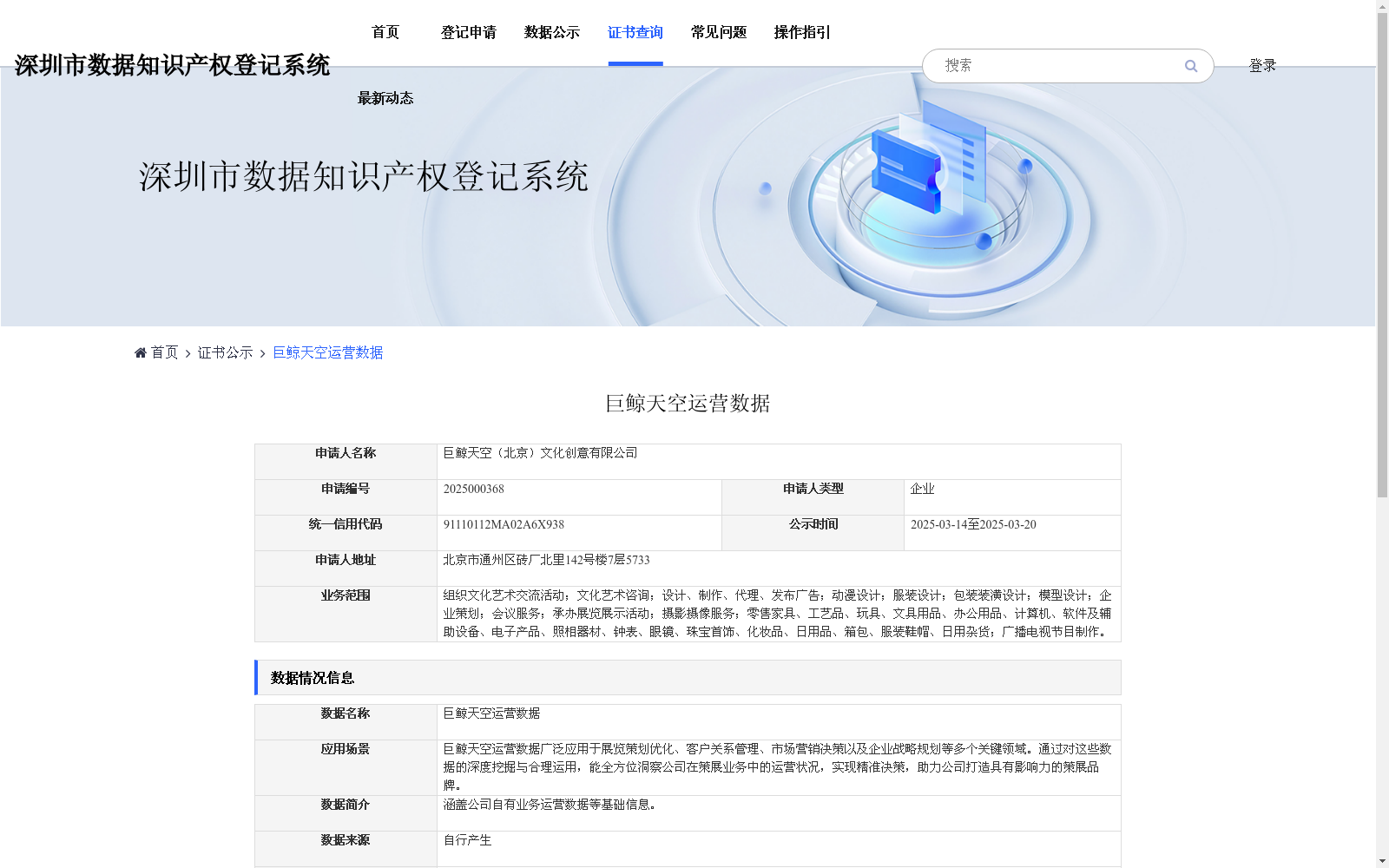Click the 自行产生 data source value
The width and height of the screenshot is (1389, 868).
tap(467, 840)
